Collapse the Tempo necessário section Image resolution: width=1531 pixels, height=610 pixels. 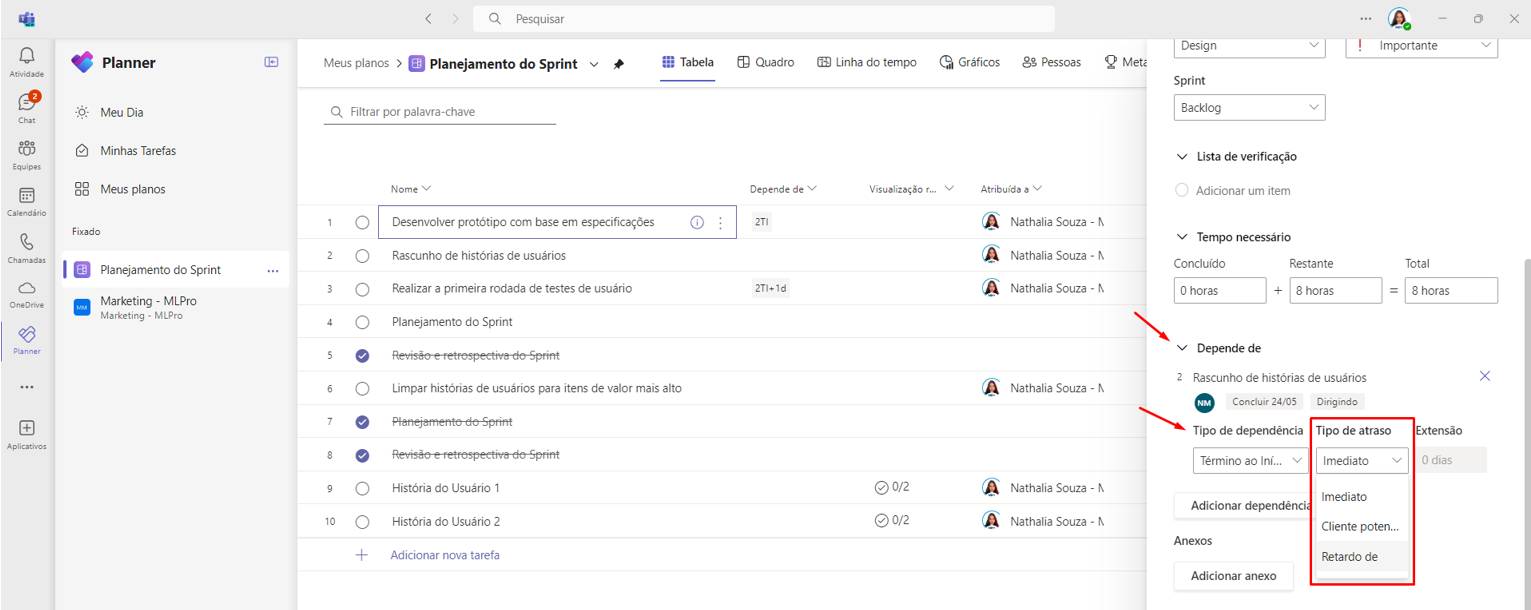pyautogui.click(x=1183, y=237)
